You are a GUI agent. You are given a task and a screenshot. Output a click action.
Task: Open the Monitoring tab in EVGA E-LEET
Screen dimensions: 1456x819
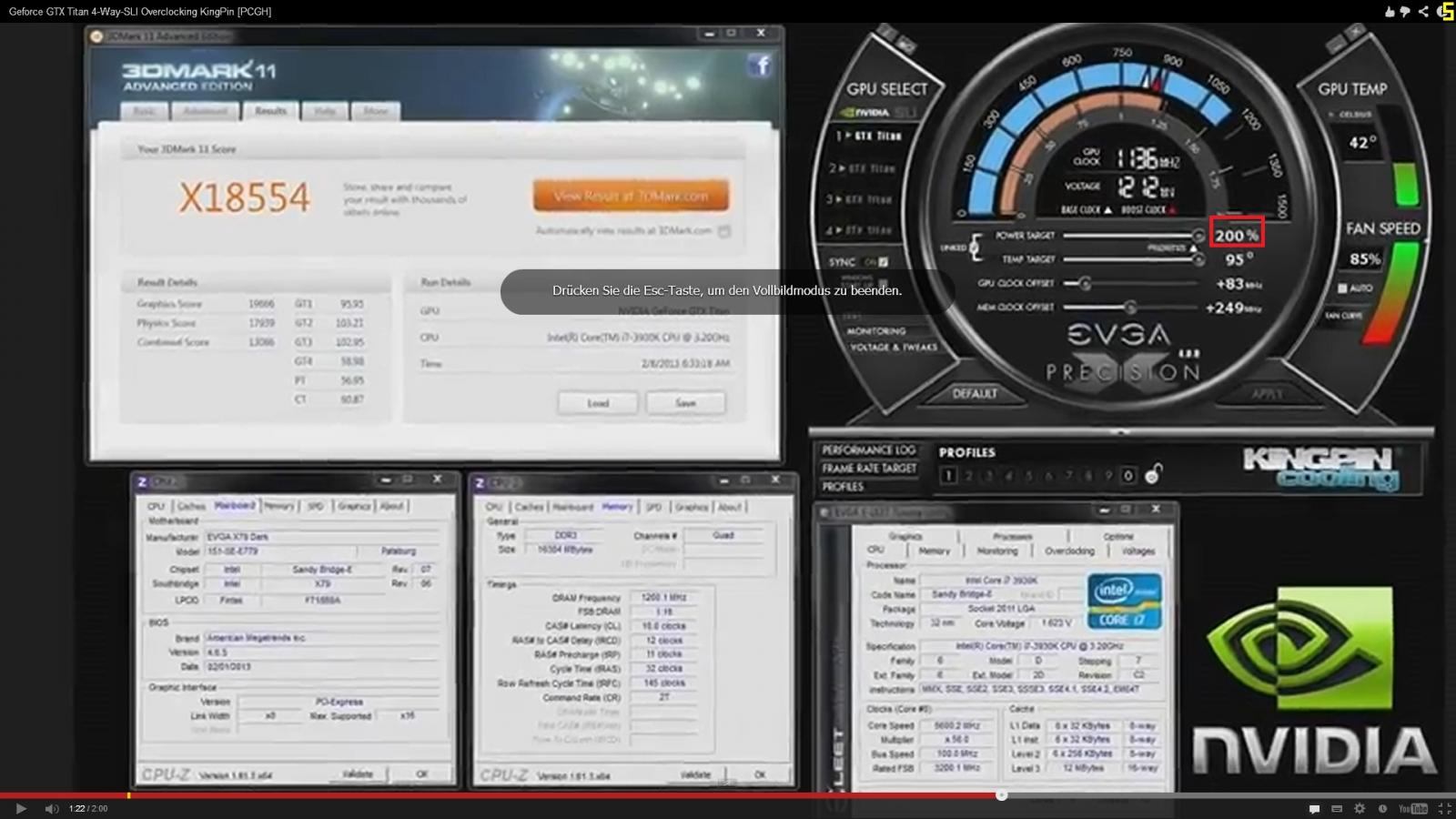(997, 551)
